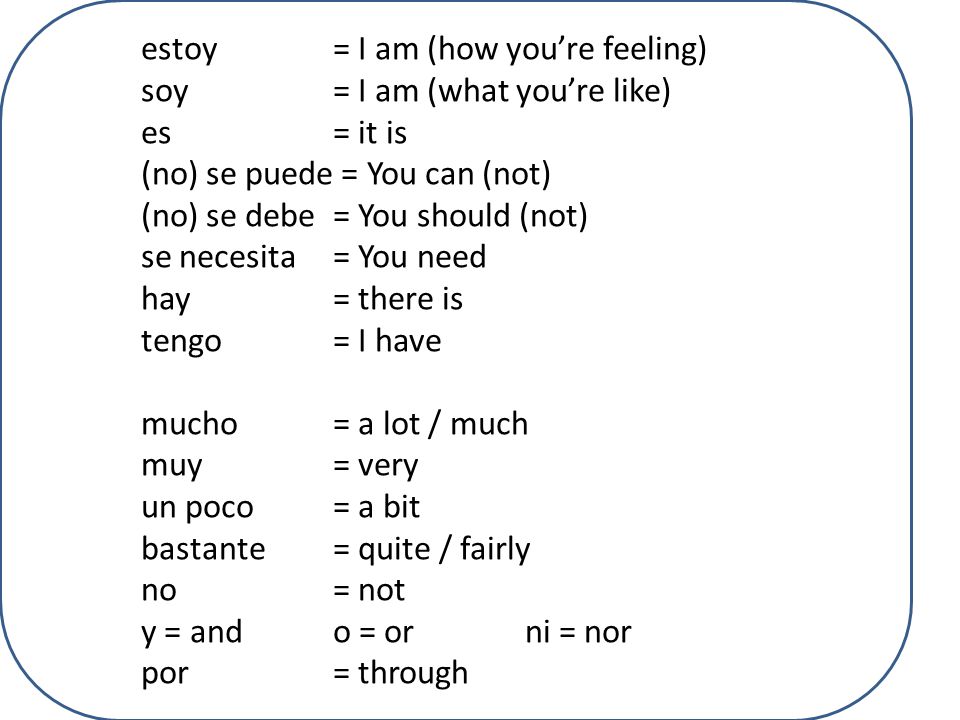Click the word 'bastante'

(x=203, y=549)
